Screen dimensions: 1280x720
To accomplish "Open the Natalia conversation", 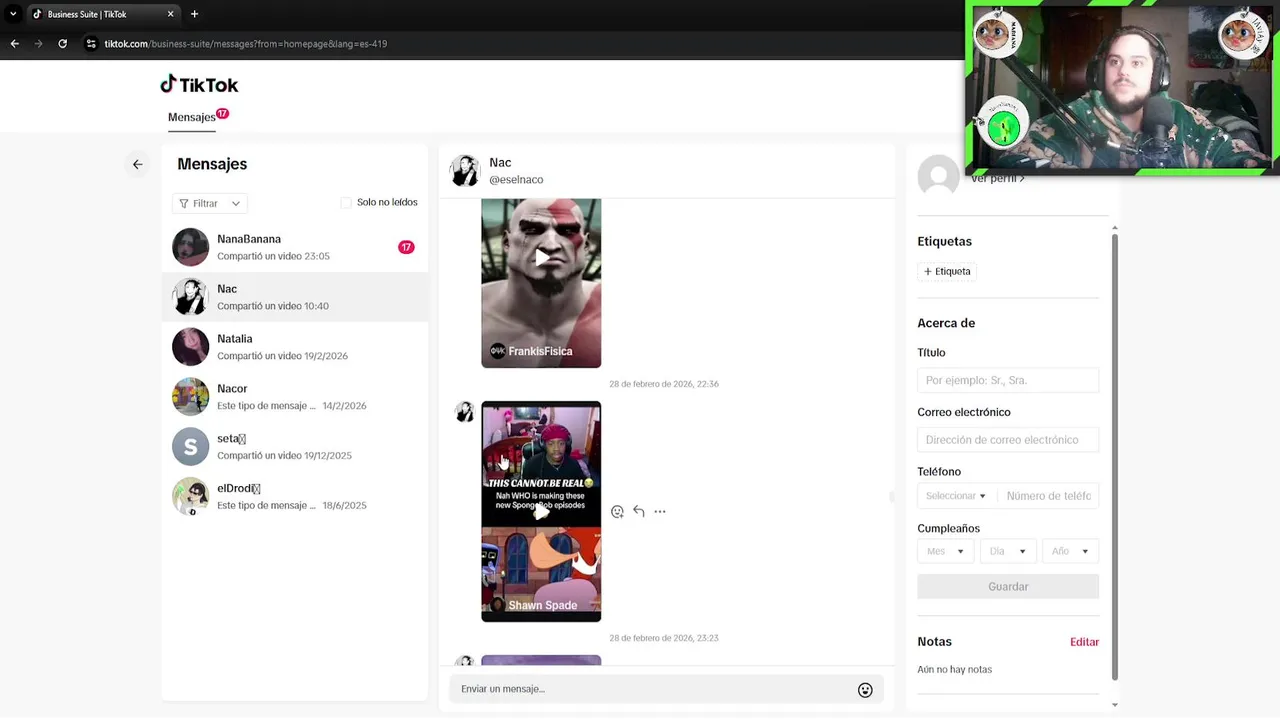I will [x=295, y=347].
